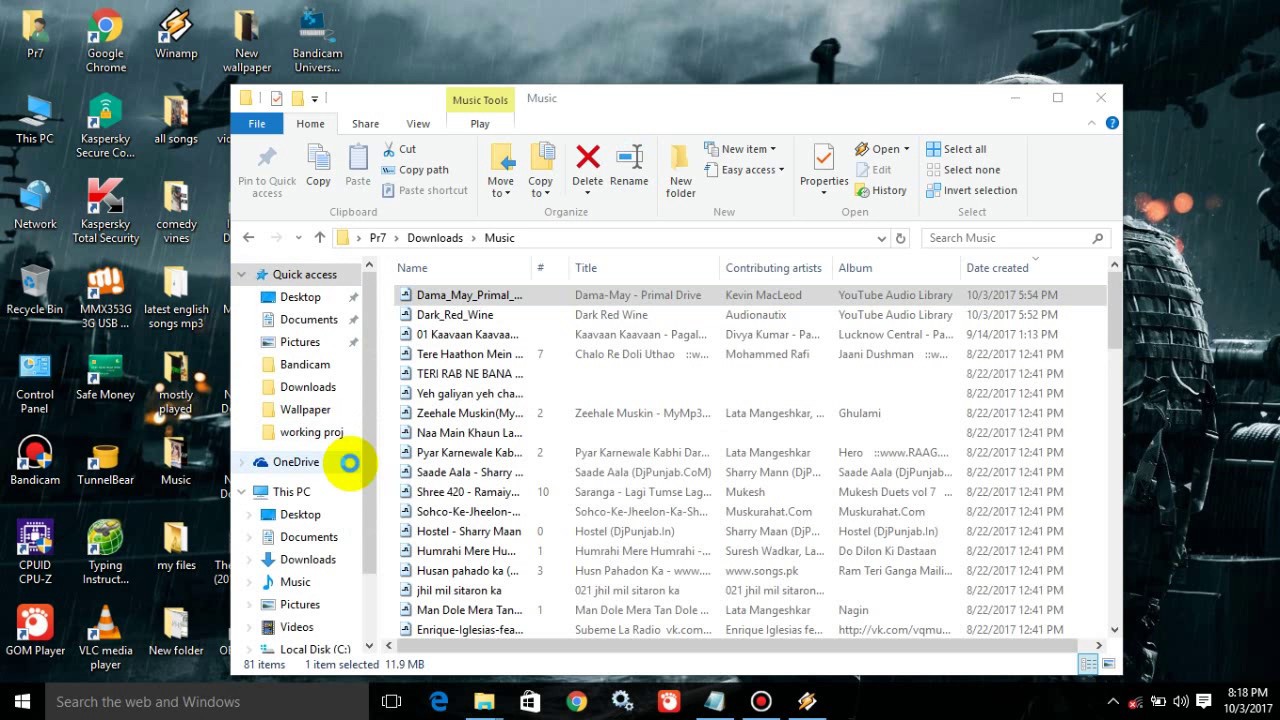1280x720 pixels.
Task: Click Select all in ribbon
Action: 957,149
